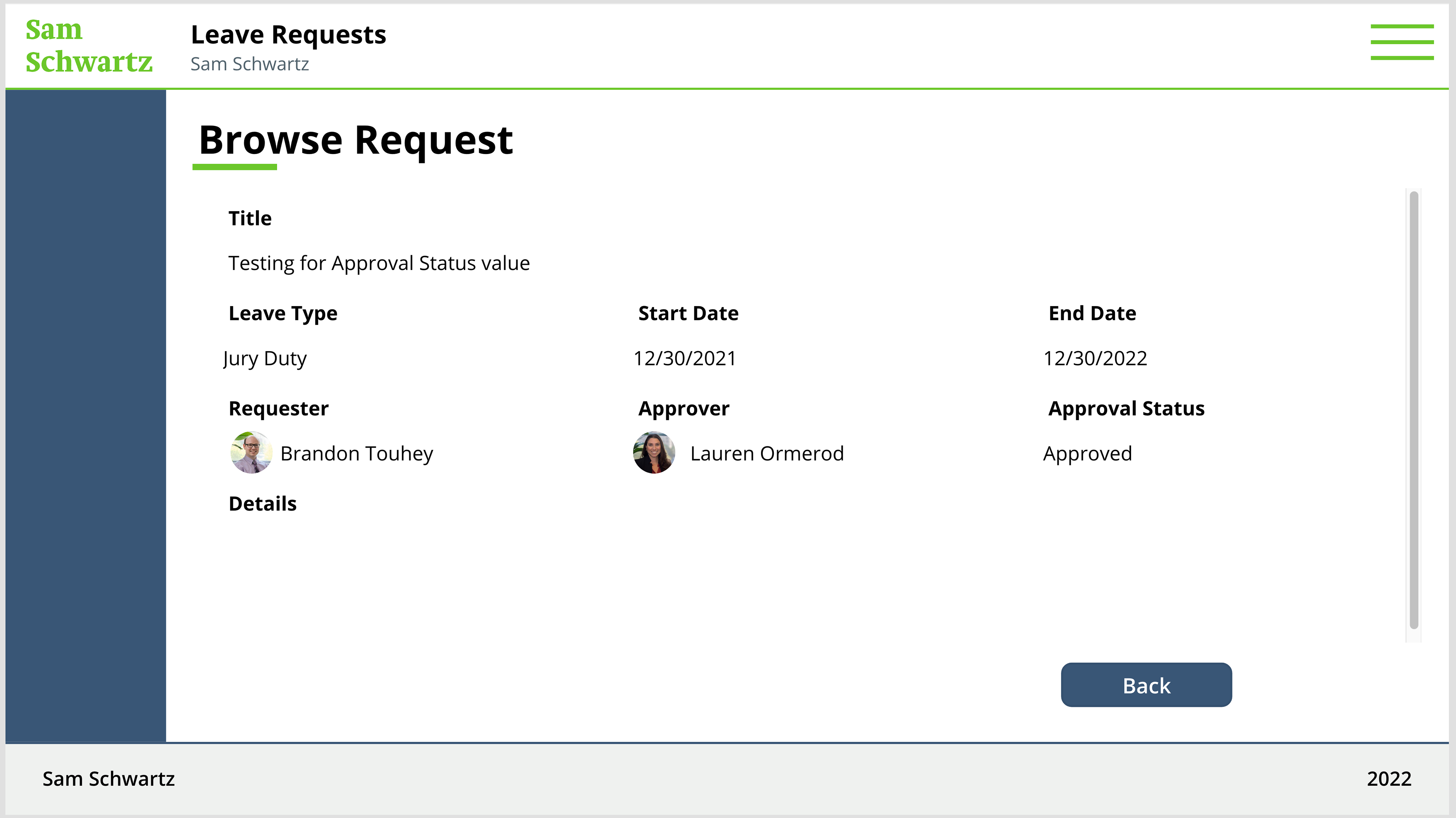Click the Brandon Touhey requester name
The height and width of the screenshot is (818, 1456).
[356, 454]
